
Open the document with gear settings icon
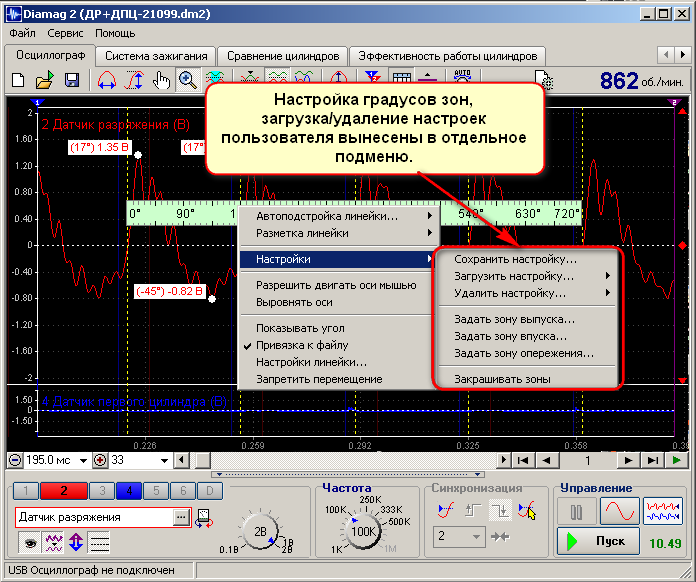[x=543, y=80]
